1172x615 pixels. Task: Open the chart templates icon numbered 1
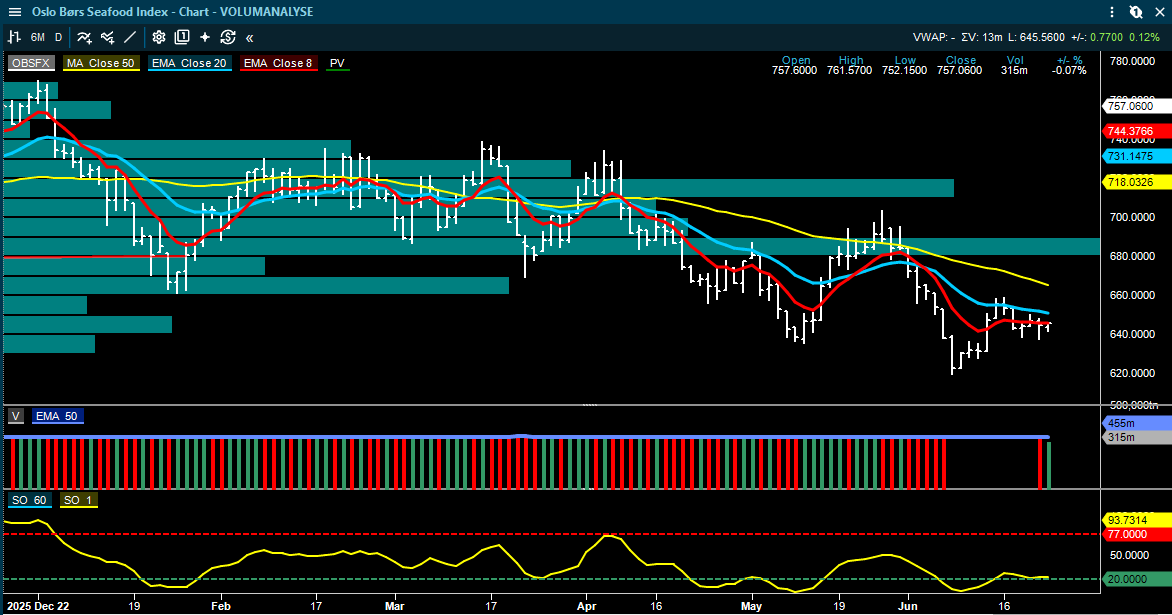click(x=182, y=37)
